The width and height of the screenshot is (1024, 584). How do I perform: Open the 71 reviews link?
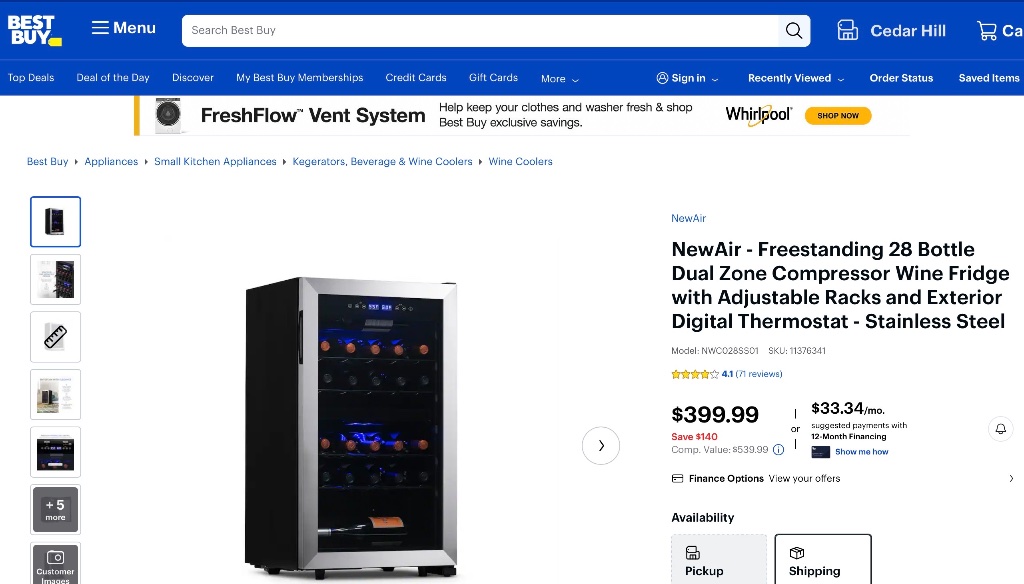coord(759,374)
